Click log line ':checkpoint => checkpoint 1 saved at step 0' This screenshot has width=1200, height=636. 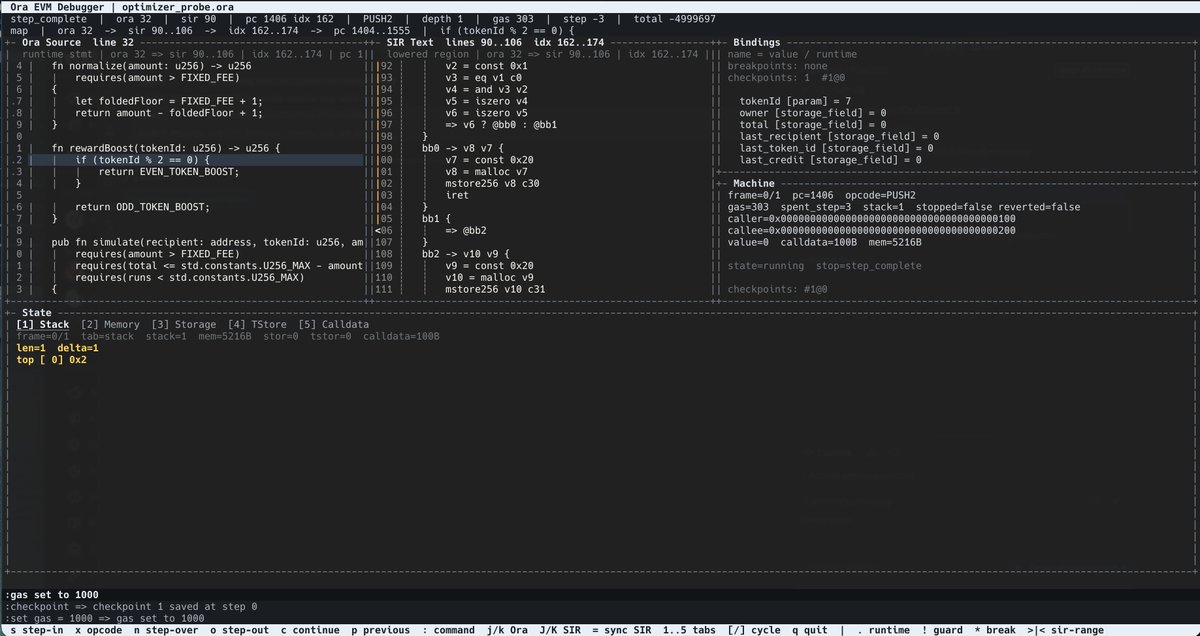pos(132,607)
